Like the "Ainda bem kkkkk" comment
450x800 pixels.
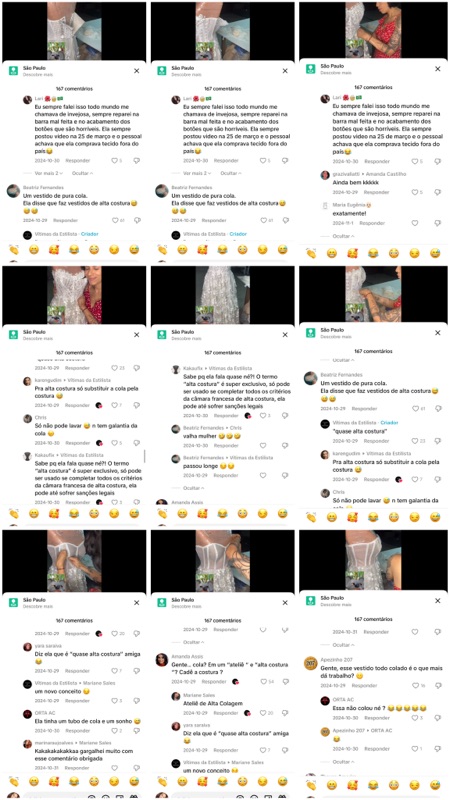click(x=415, y=192)
